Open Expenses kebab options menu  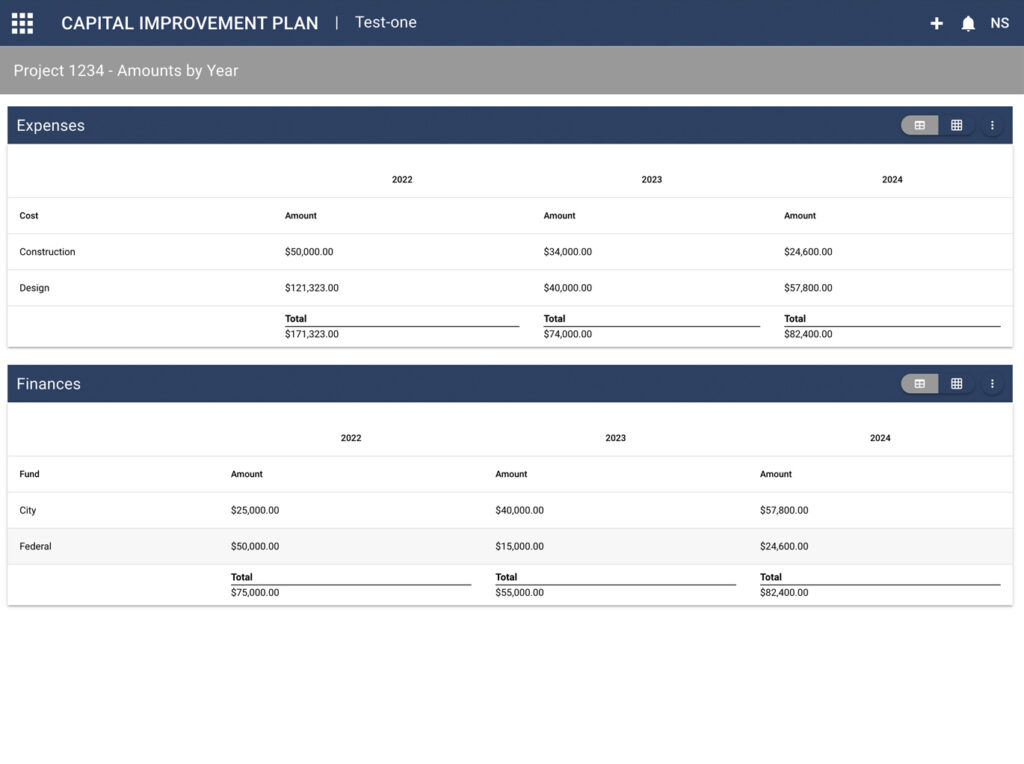(992, 125)
